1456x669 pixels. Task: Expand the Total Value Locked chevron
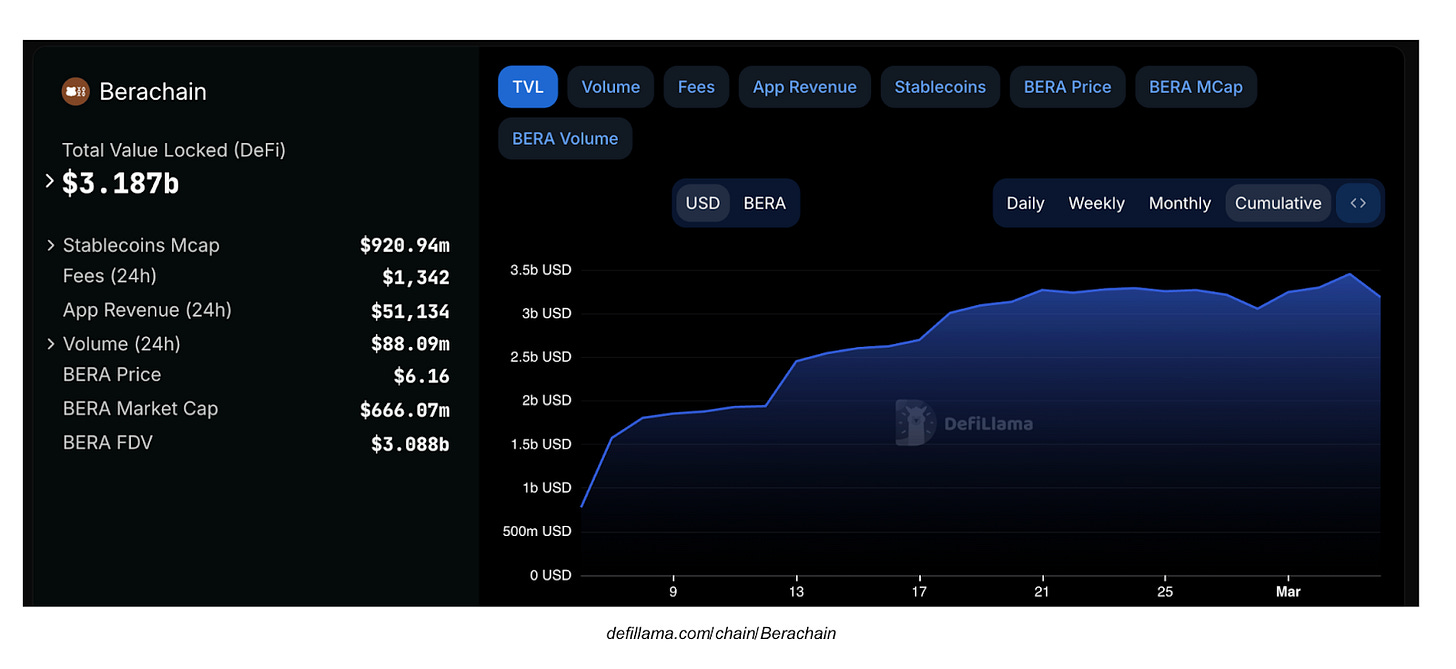point(50,182)
